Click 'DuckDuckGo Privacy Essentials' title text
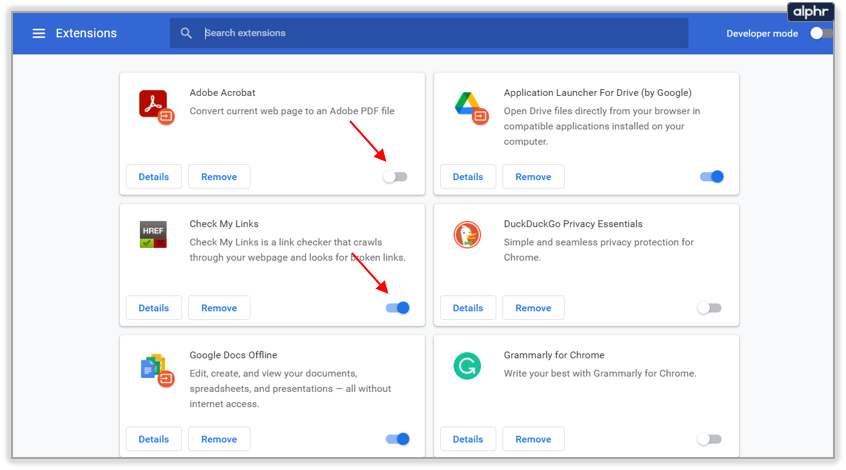This screenshot has height=470, width=846. [x=573, y=224]
